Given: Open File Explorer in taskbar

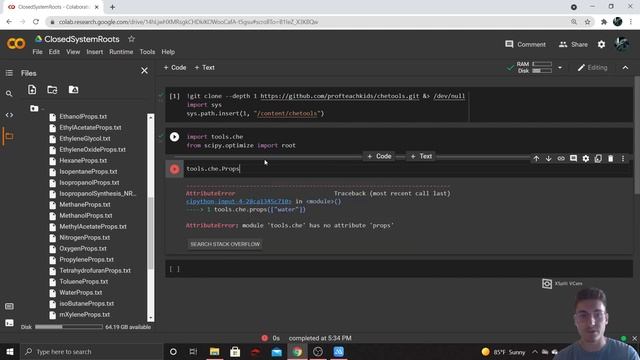Looking at the screenshot, I should point(215,351).
